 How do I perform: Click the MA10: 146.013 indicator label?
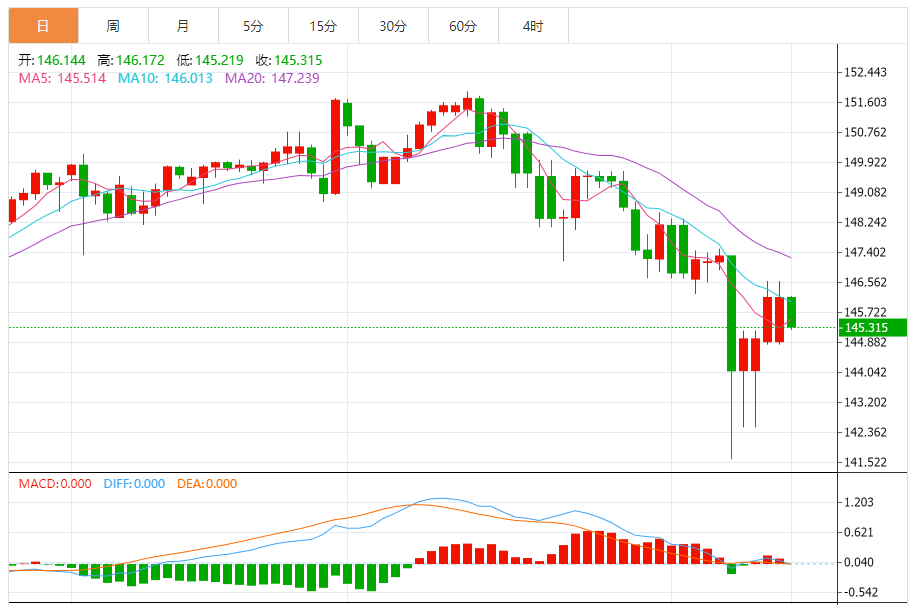166,78
